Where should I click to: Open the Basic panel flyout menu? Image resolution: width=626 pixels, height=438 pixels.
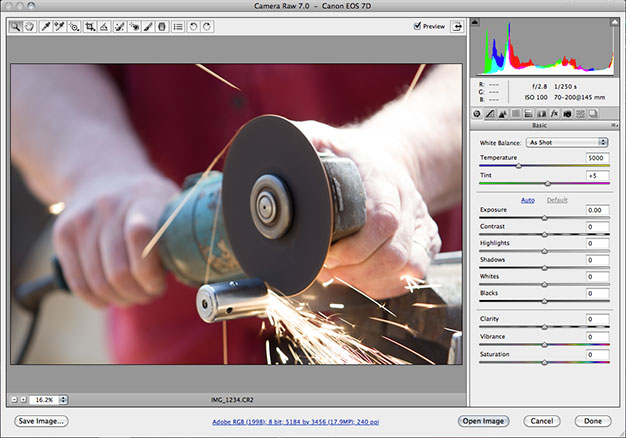coord(614,125)
